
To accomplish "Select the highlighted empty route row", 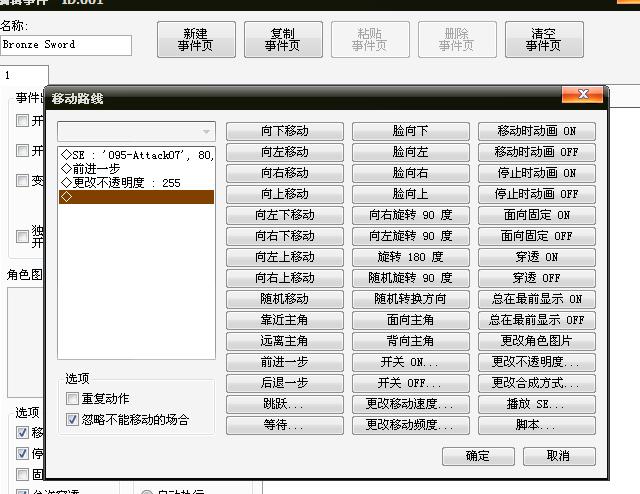I will pos(136,197).
